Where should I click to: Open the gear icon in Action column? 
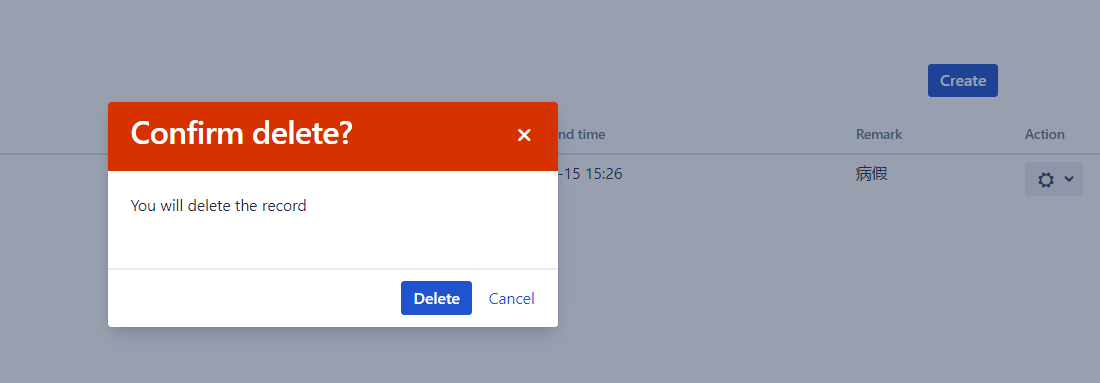pyautogui.click(x=1046, y=180)
